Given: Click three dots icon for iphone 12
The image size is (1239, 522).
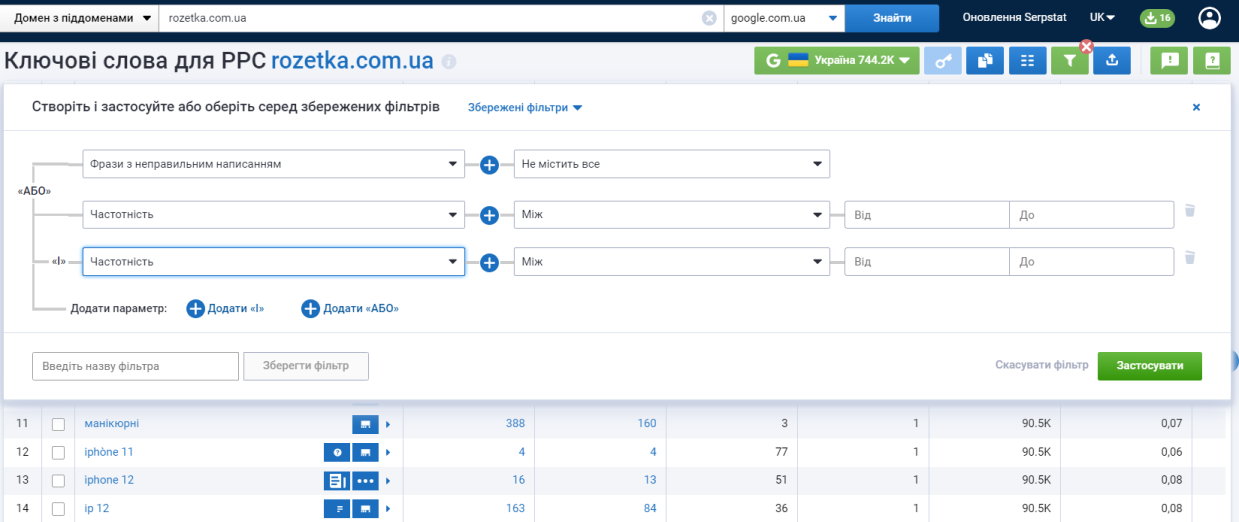Looking at the screenshot, I should pos(365,480).
